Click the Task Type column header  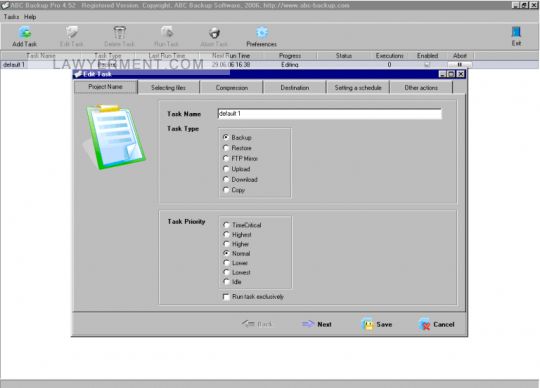(108, 55)
